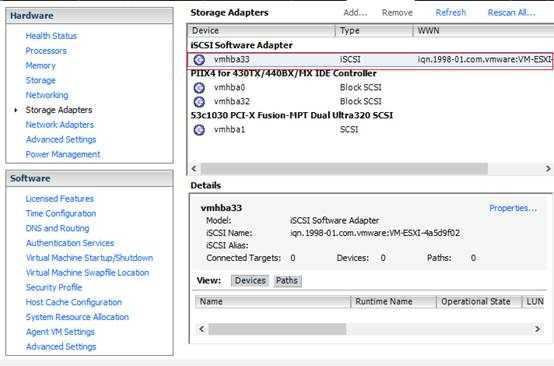The height and width of the screenshot is (366, 554).
Task: Open Licensed Features
Action: click(x=60, y=199)
